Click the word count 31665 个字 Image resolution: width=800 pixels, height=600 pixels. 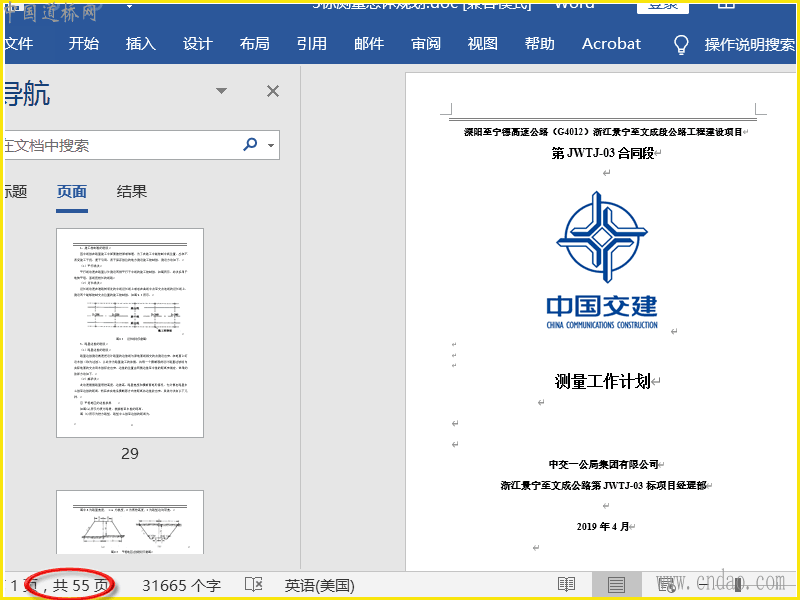tap(182, 586)
